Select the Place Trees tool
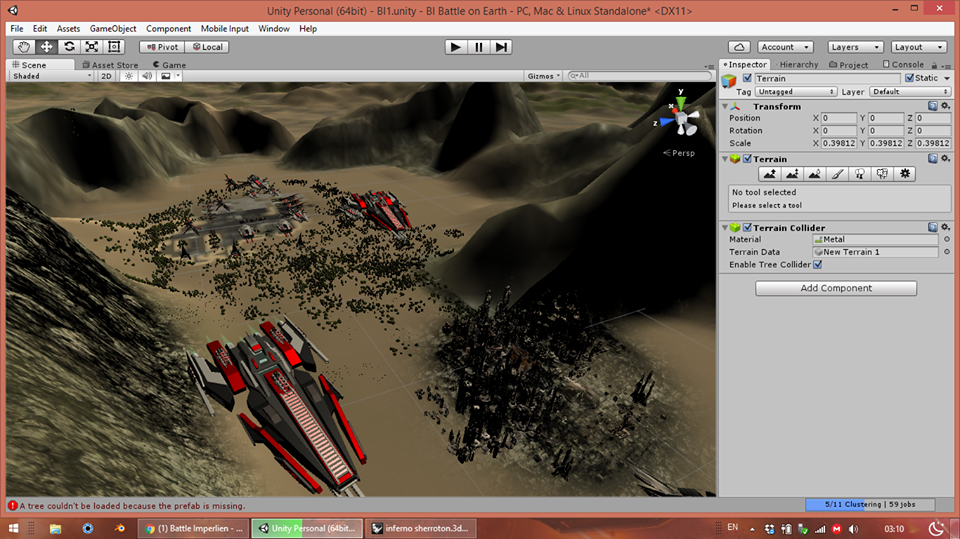The height and width of the screenshot is (539, 960). point(860,174)
